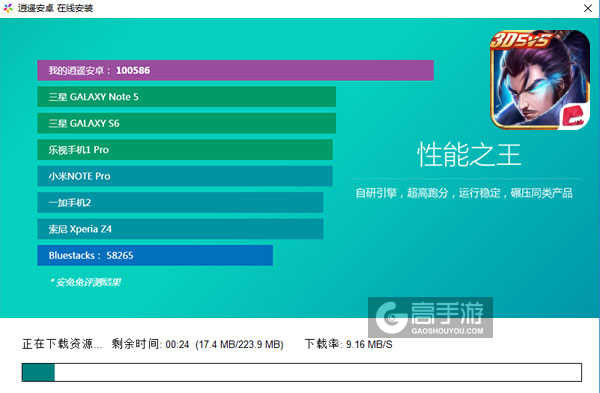Select the Bluestacks 58265 bar
This screenshot has height=393, width=600.
coord(155,255)
